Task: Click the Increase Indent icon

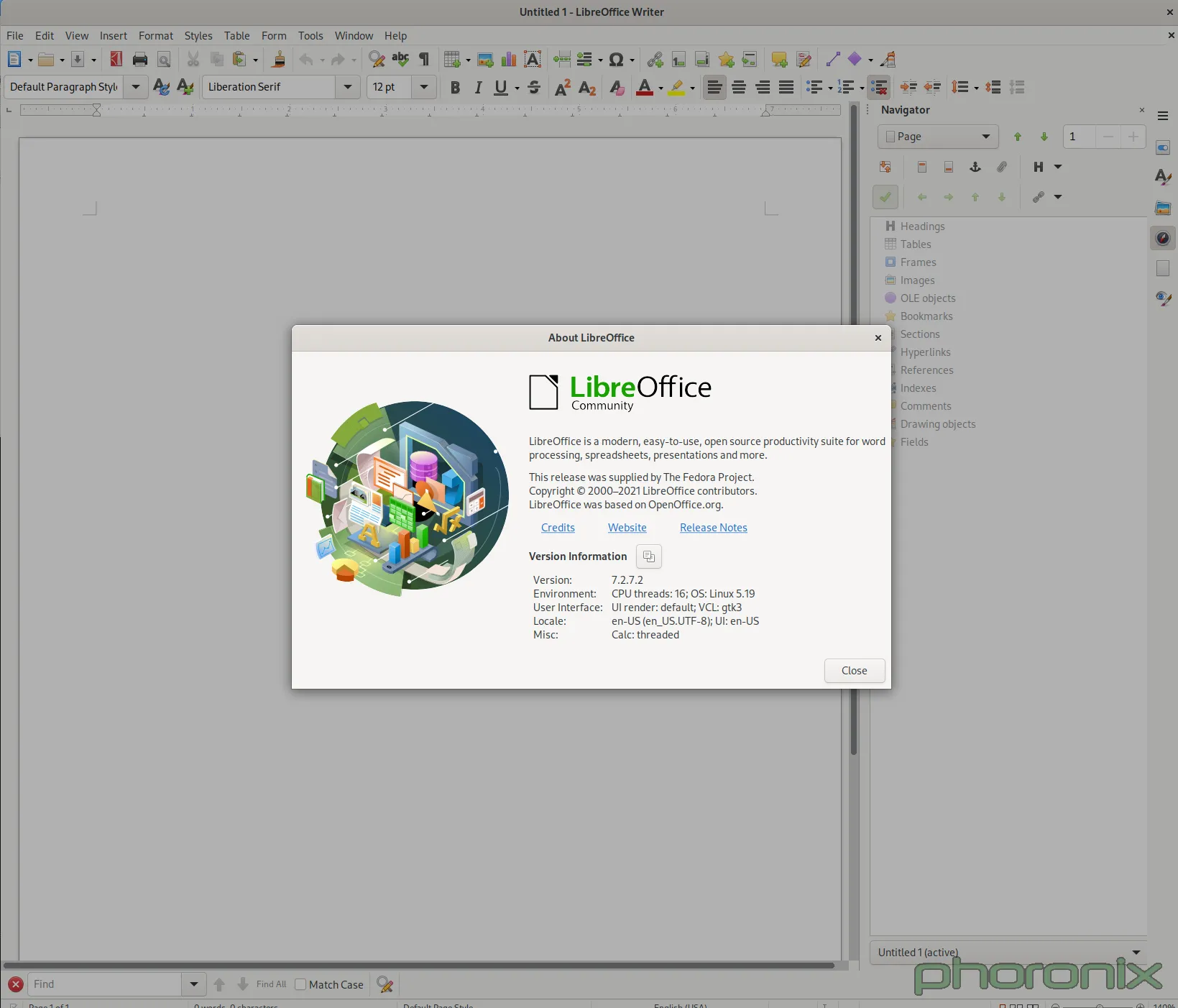Action: (908, 88)
